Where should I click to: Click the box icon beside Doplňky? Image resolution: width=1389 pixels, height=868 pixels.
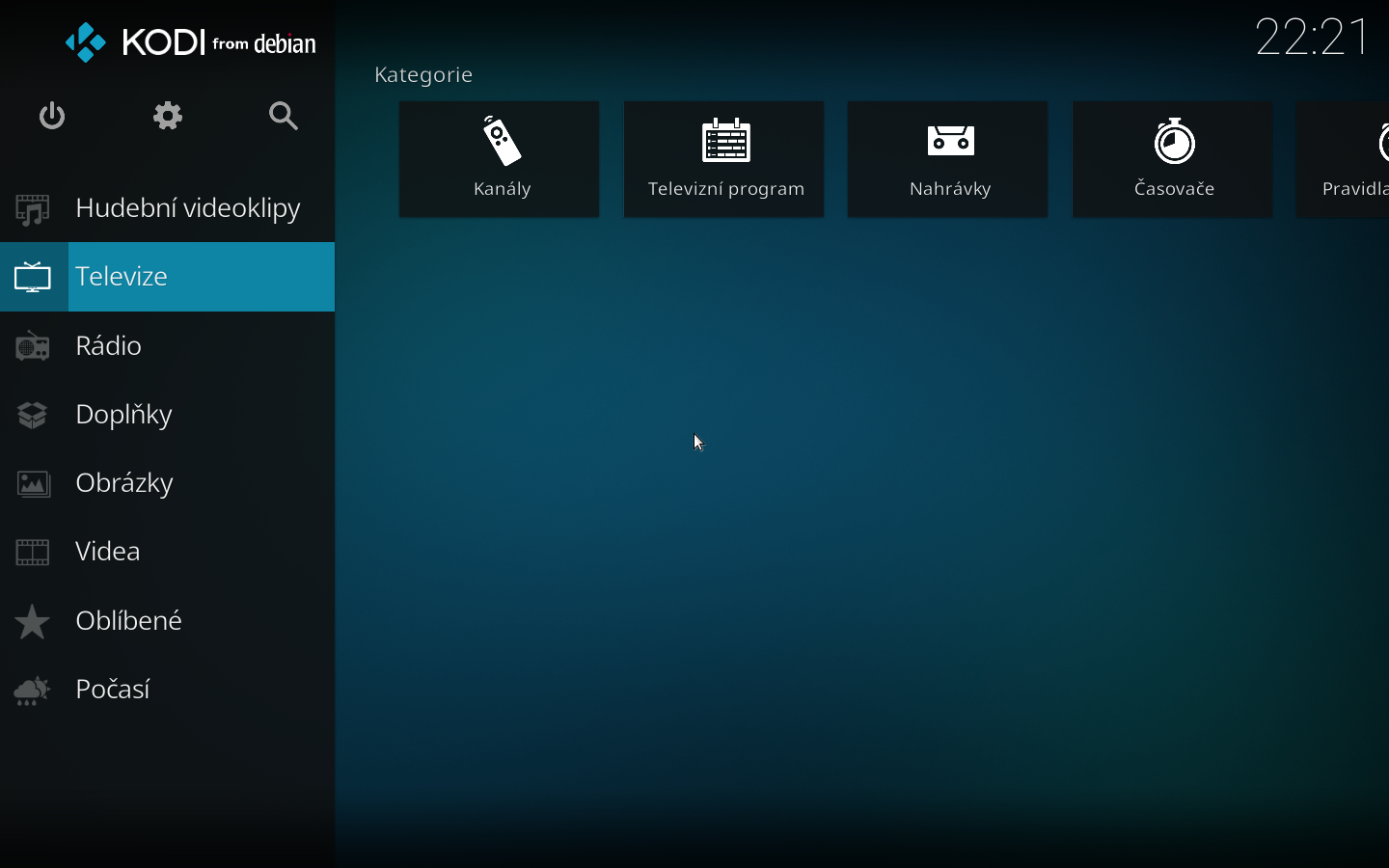pyautogui.click(x=33, y=415)
